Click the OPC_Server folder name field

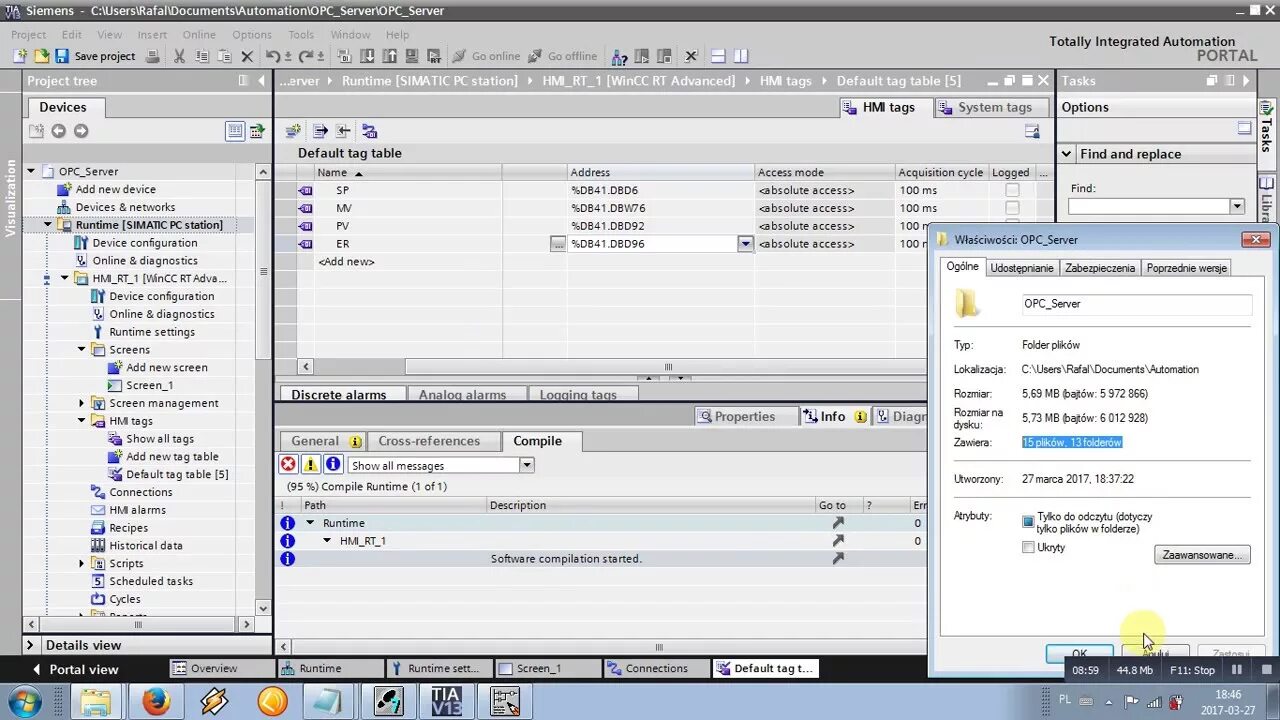click(x=1136, y=304)
